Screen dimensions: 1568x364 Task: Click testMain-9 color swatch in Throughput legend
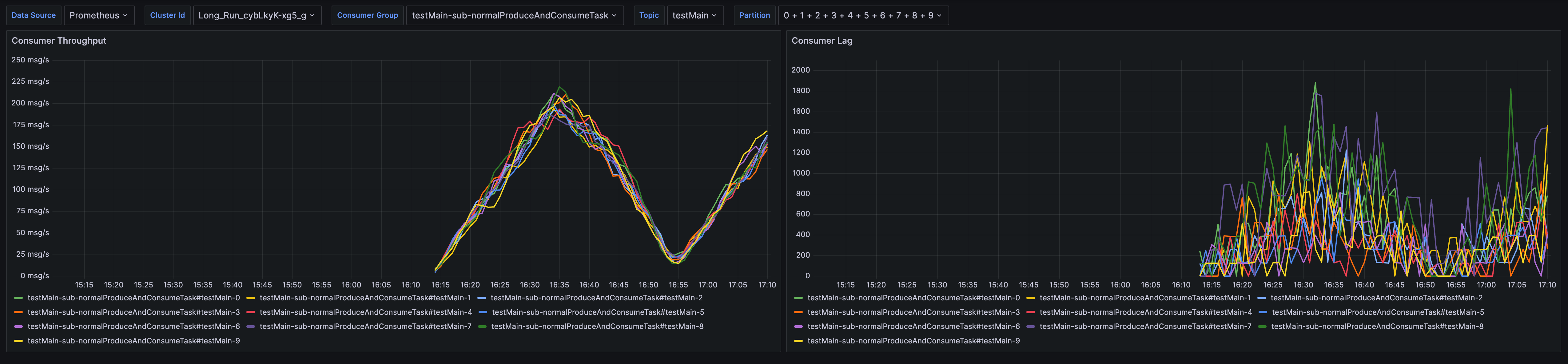tap(18, 341)
